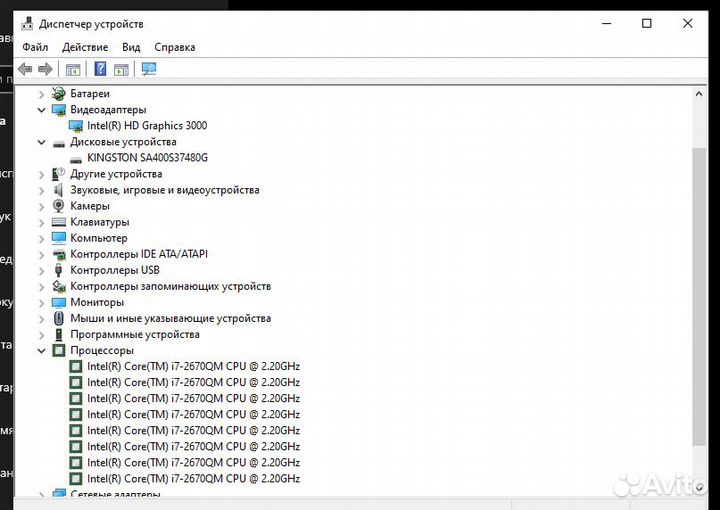720x510 pixels.
Task: Select Мыши и иные указывающие устройства label
Action: [170, 318]
